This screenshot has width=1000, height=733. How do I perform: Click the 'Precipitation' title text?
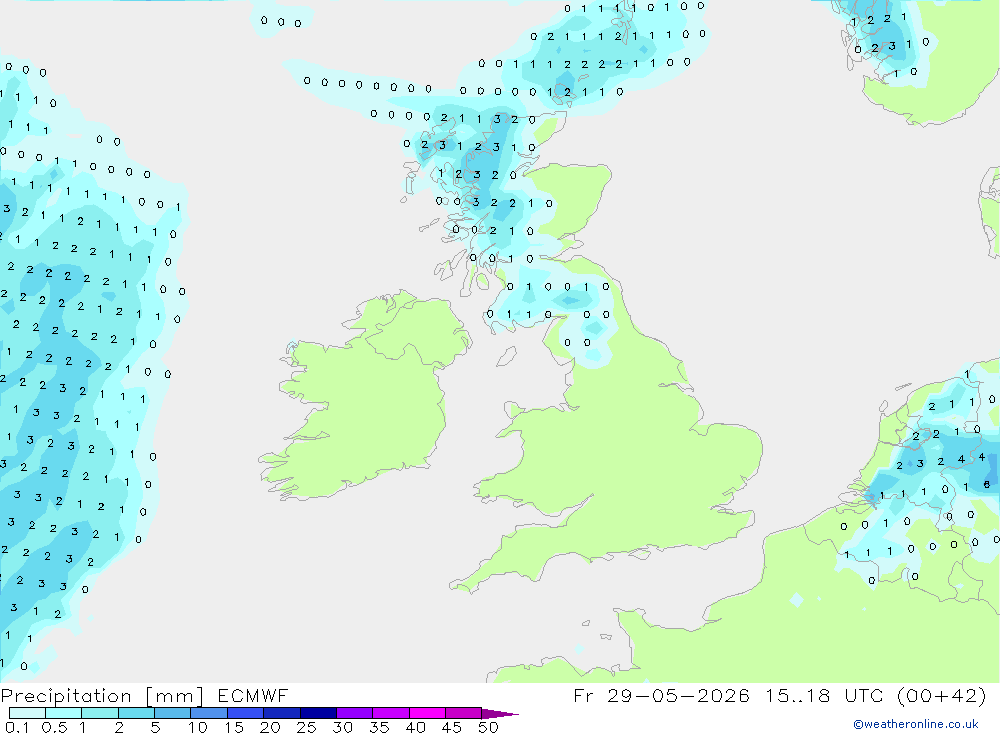pos(66,696)
